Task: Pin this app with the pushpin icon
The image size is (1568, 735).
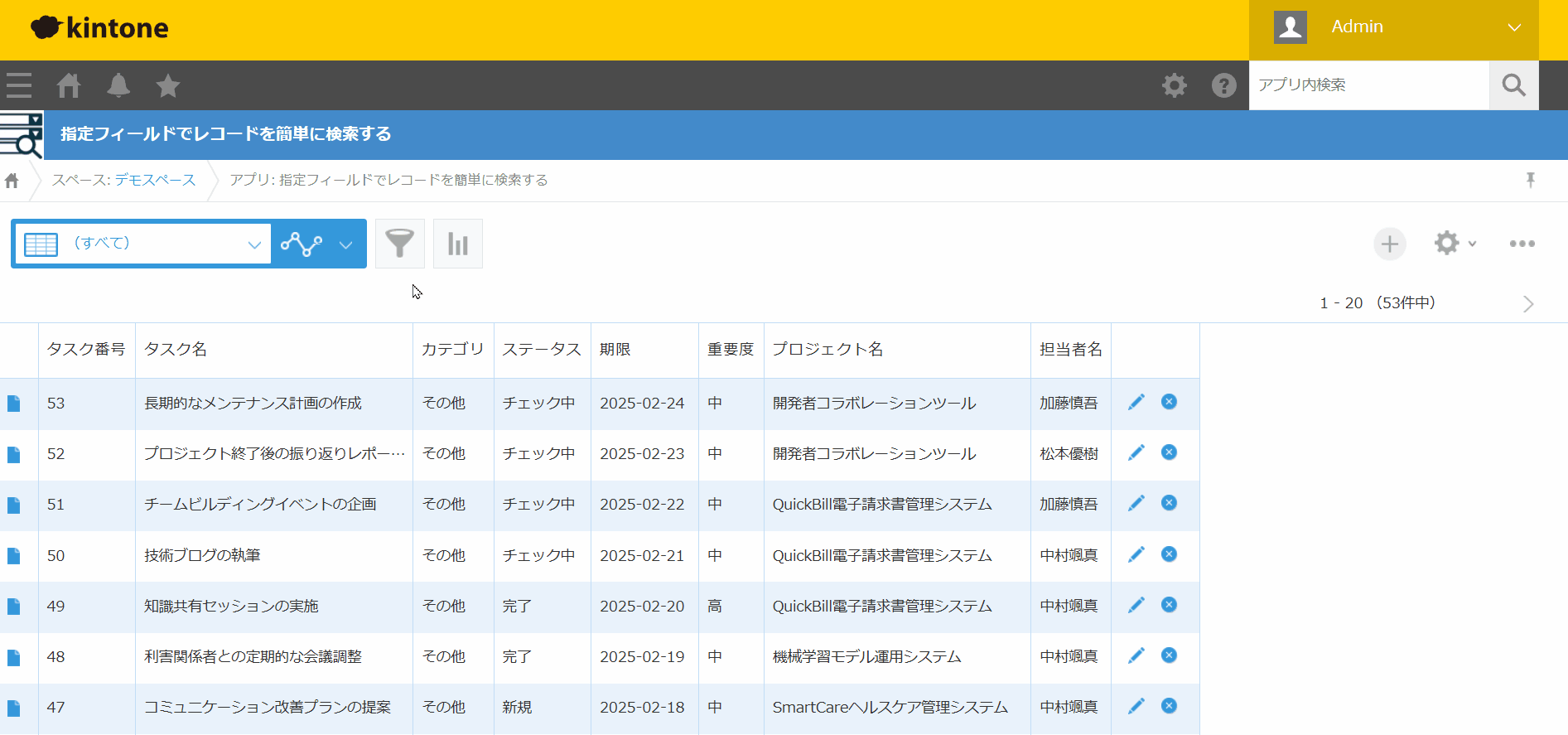Action: tap(1530, 180)
